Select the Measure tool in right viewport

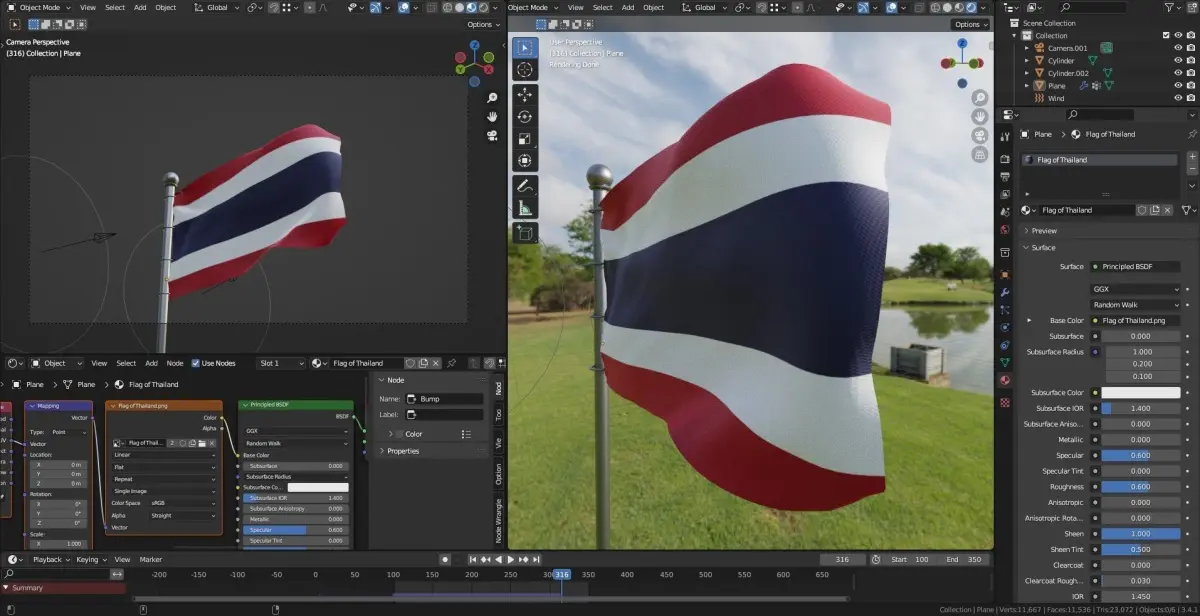[525, 209]
